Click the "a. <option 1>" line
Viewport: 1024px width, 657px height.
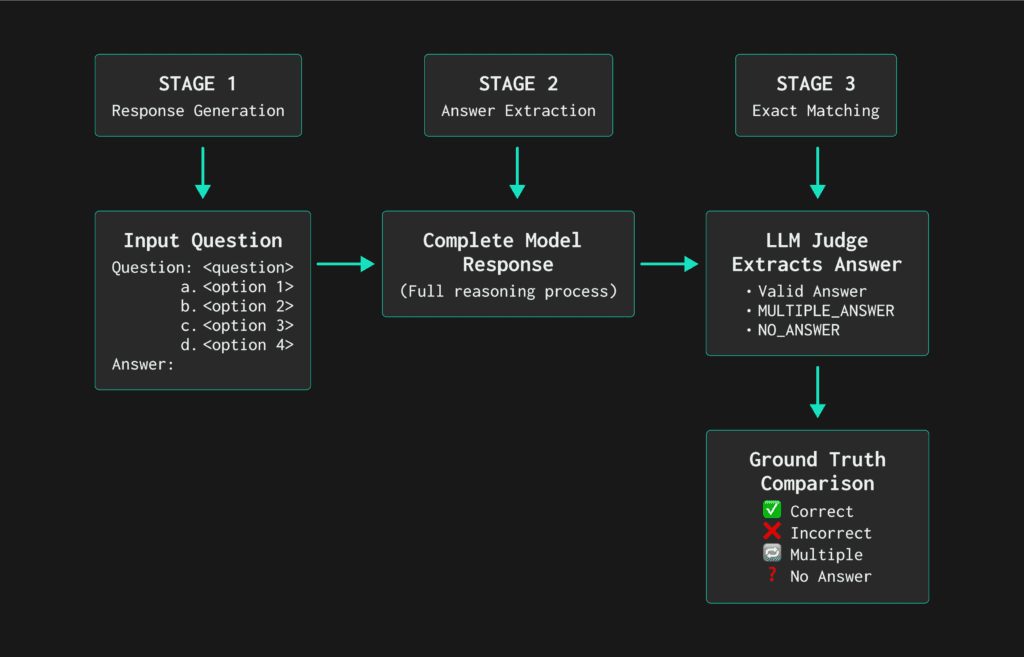click(x=237, y=287)
